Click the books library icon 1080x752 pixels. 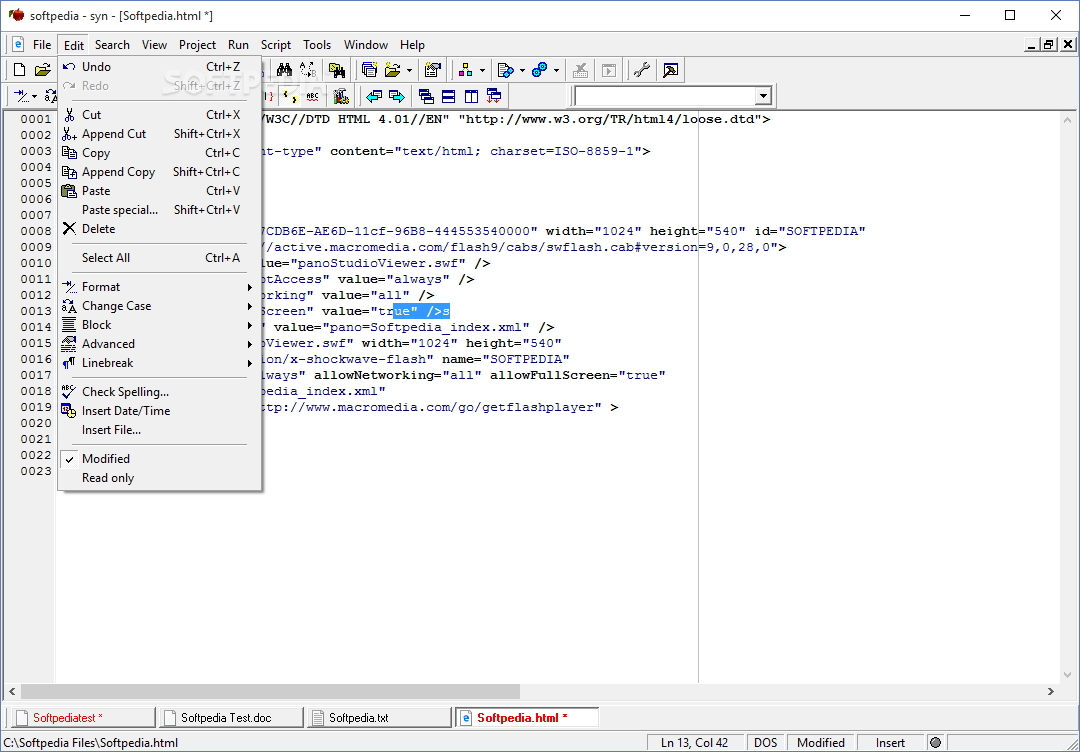tap(340, 96)
